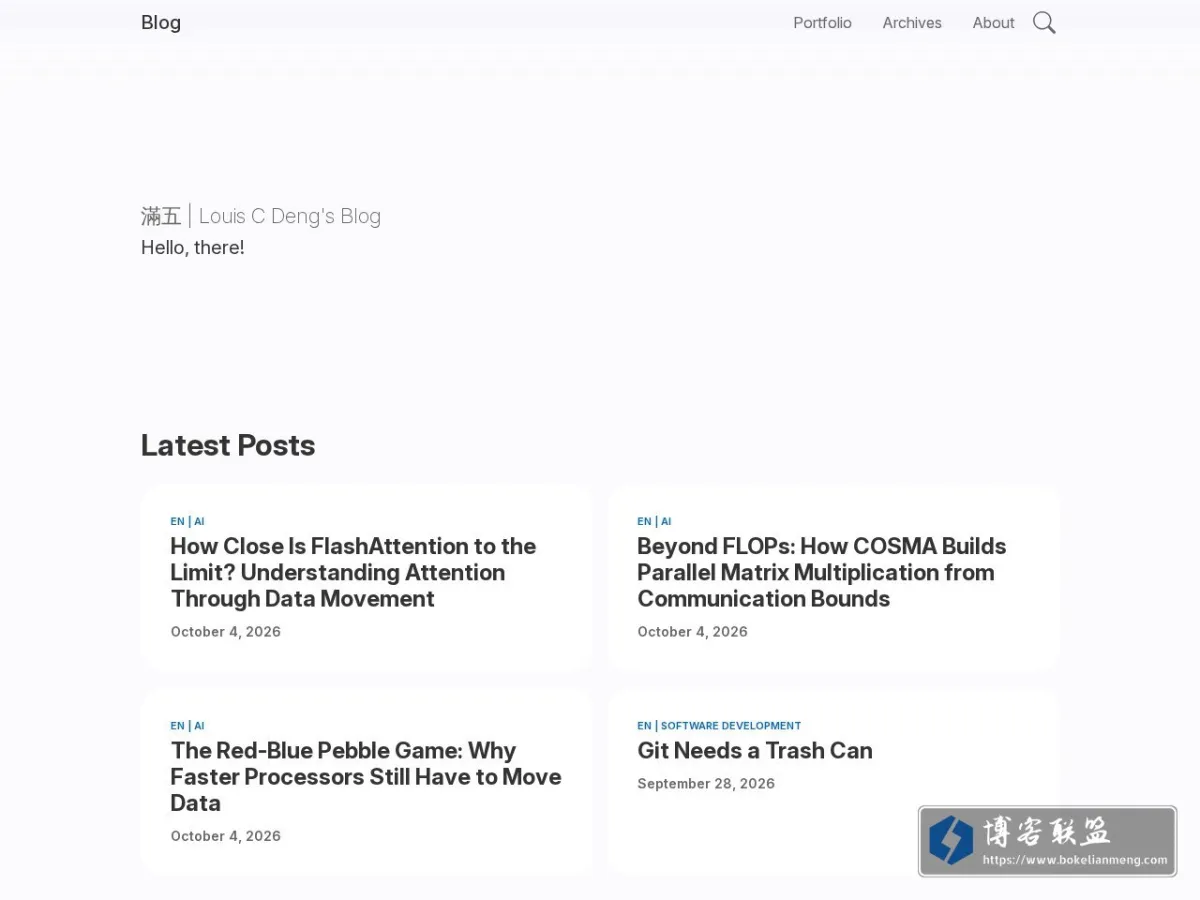
Task: Open The Red-Blue Pebble Game post
Action: [366, 776]
